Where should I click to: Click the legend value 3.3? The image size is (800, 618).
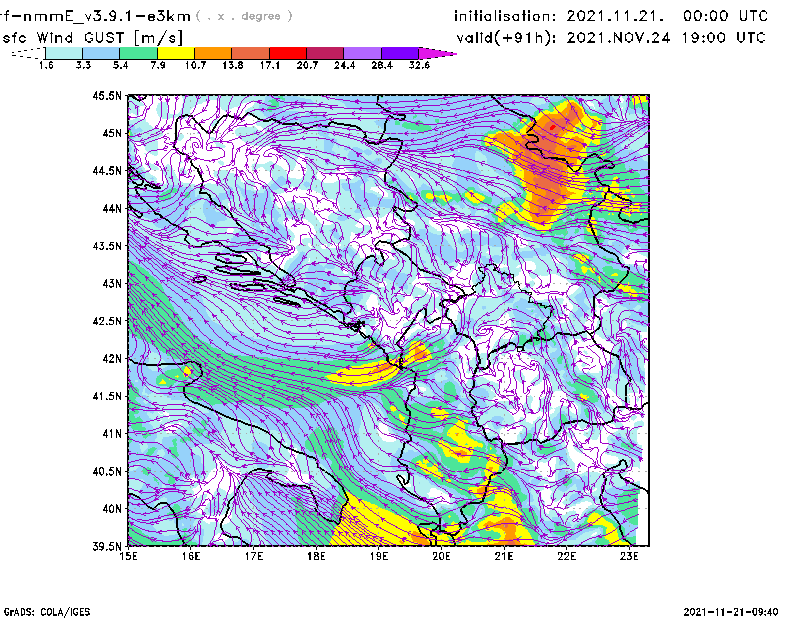point(83,65)
